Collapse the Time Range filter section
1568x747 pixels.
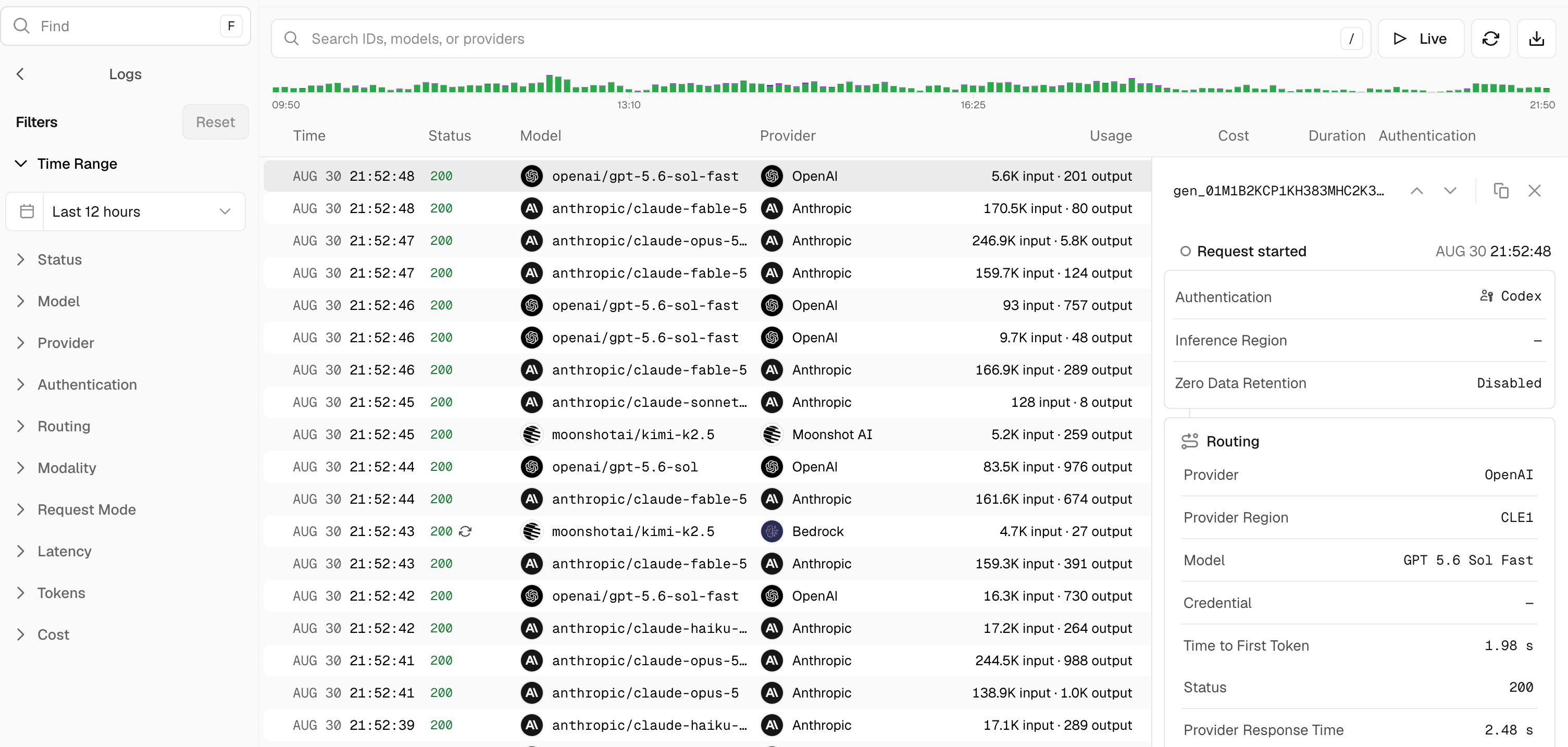point(66,164)
